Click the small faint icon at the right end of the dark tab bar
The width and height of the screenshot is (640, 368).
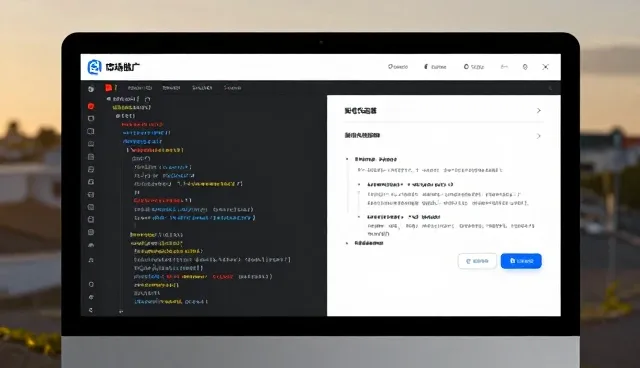click(550, 88)
